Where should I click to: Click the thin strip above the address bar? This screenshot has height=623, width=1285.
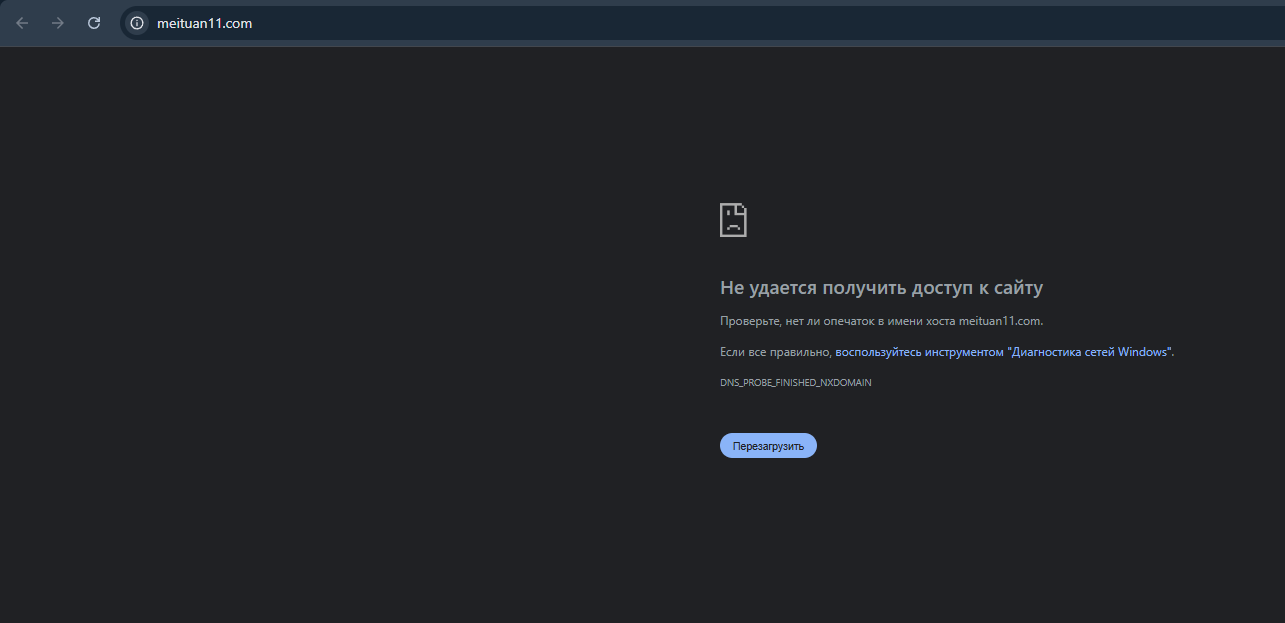[640, 3]
